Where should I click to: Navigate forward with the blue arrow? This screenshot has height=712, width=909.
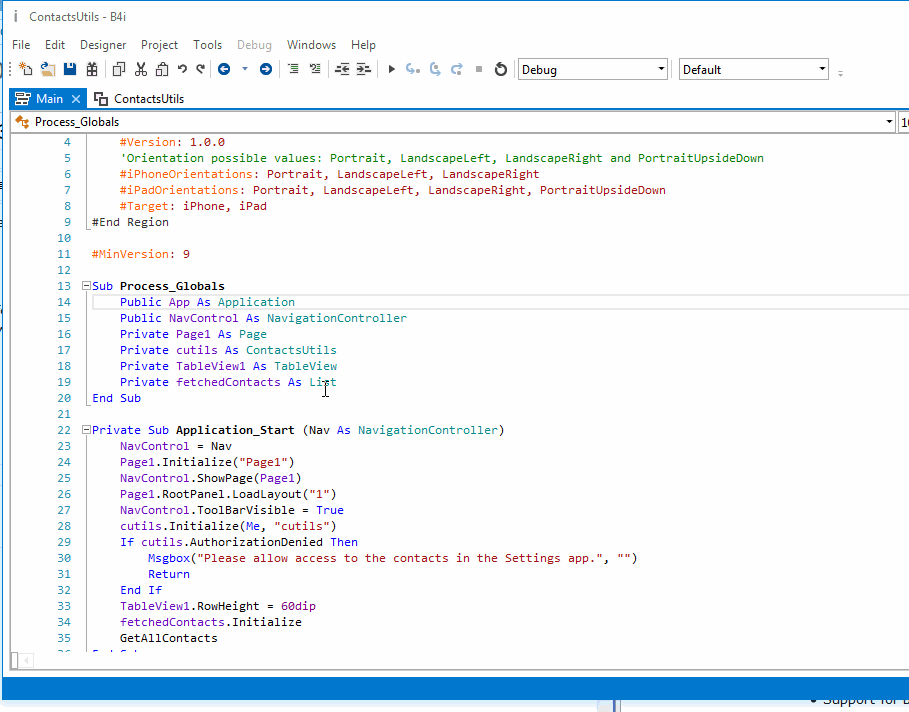click(266, 69)
